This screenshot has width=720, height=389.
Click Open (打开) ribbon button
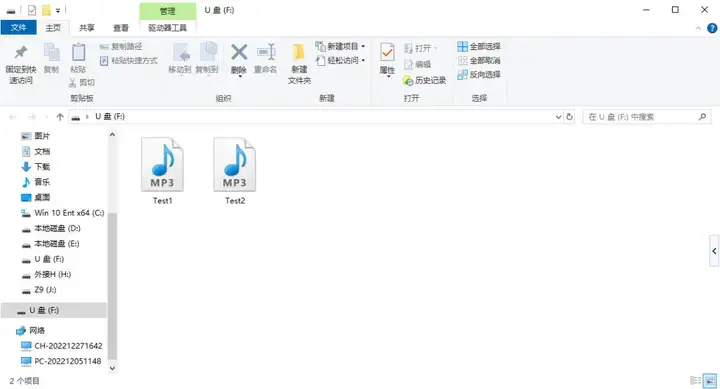tap(420, 48)
